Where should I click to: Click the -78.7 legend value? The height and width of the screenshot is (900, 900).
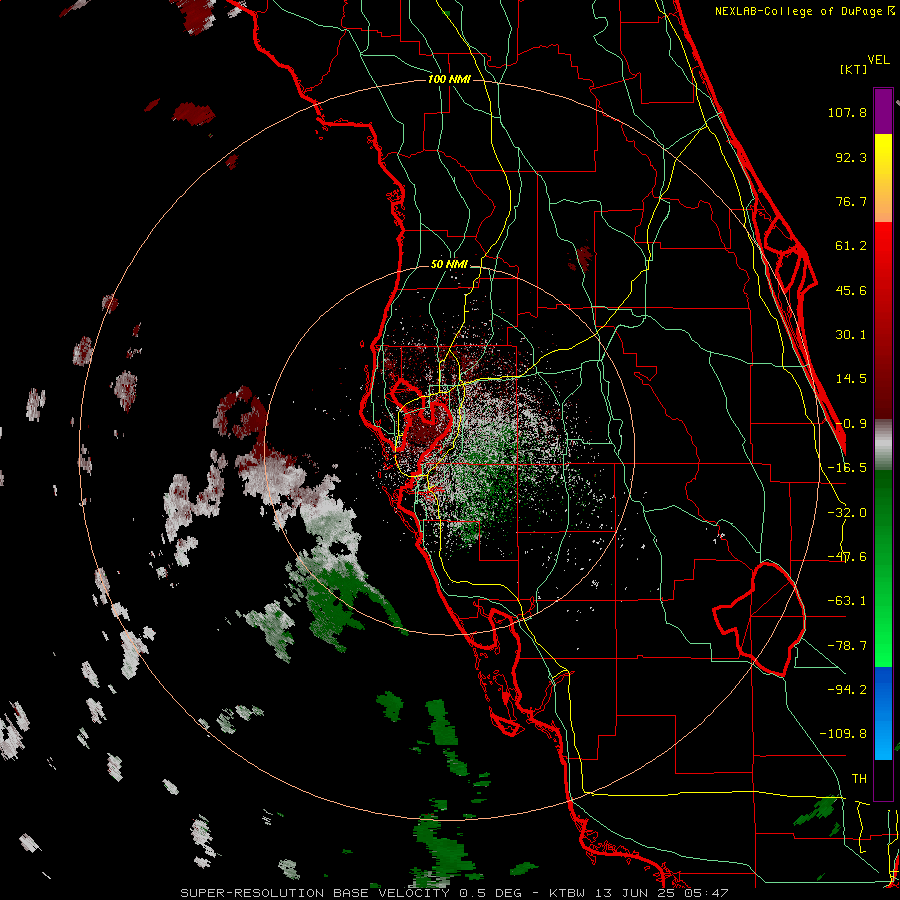847,646
